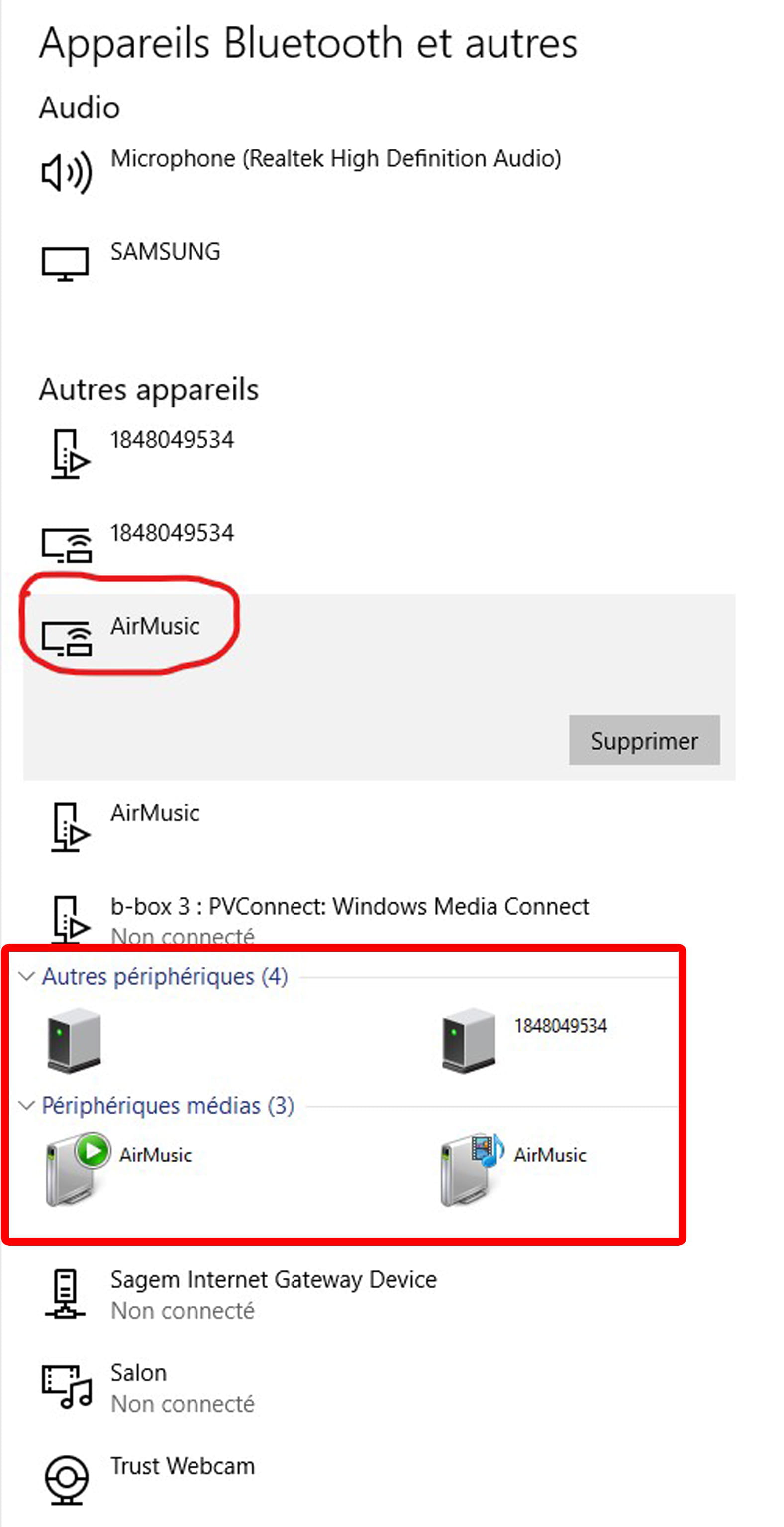Select the Sagem Internet Gateway Device label
This screenshot has width=784, height=1527.
[273, 1279]
